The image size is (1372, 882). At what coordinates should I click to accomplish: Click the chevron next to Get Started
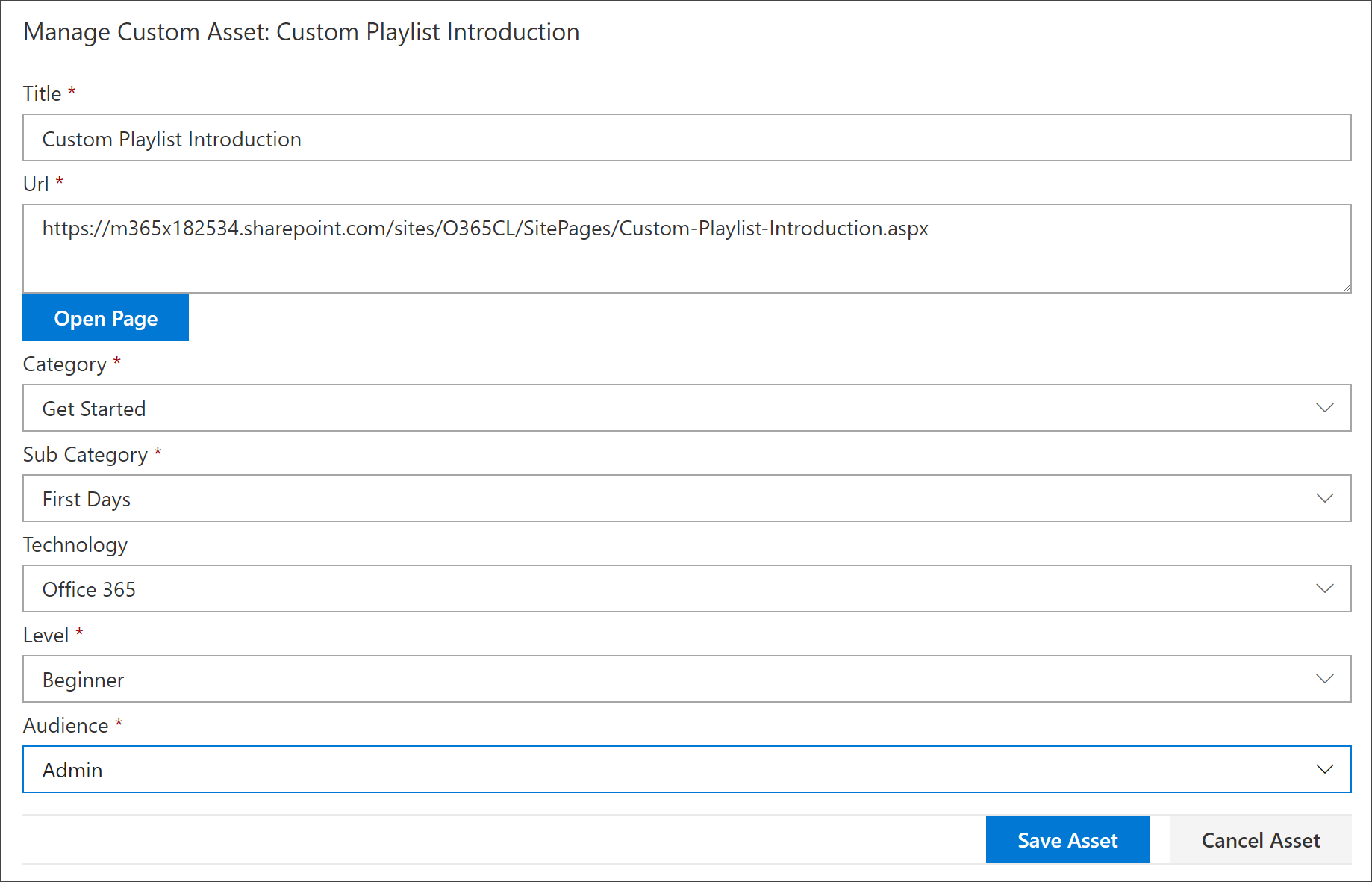coord(1325,408)
